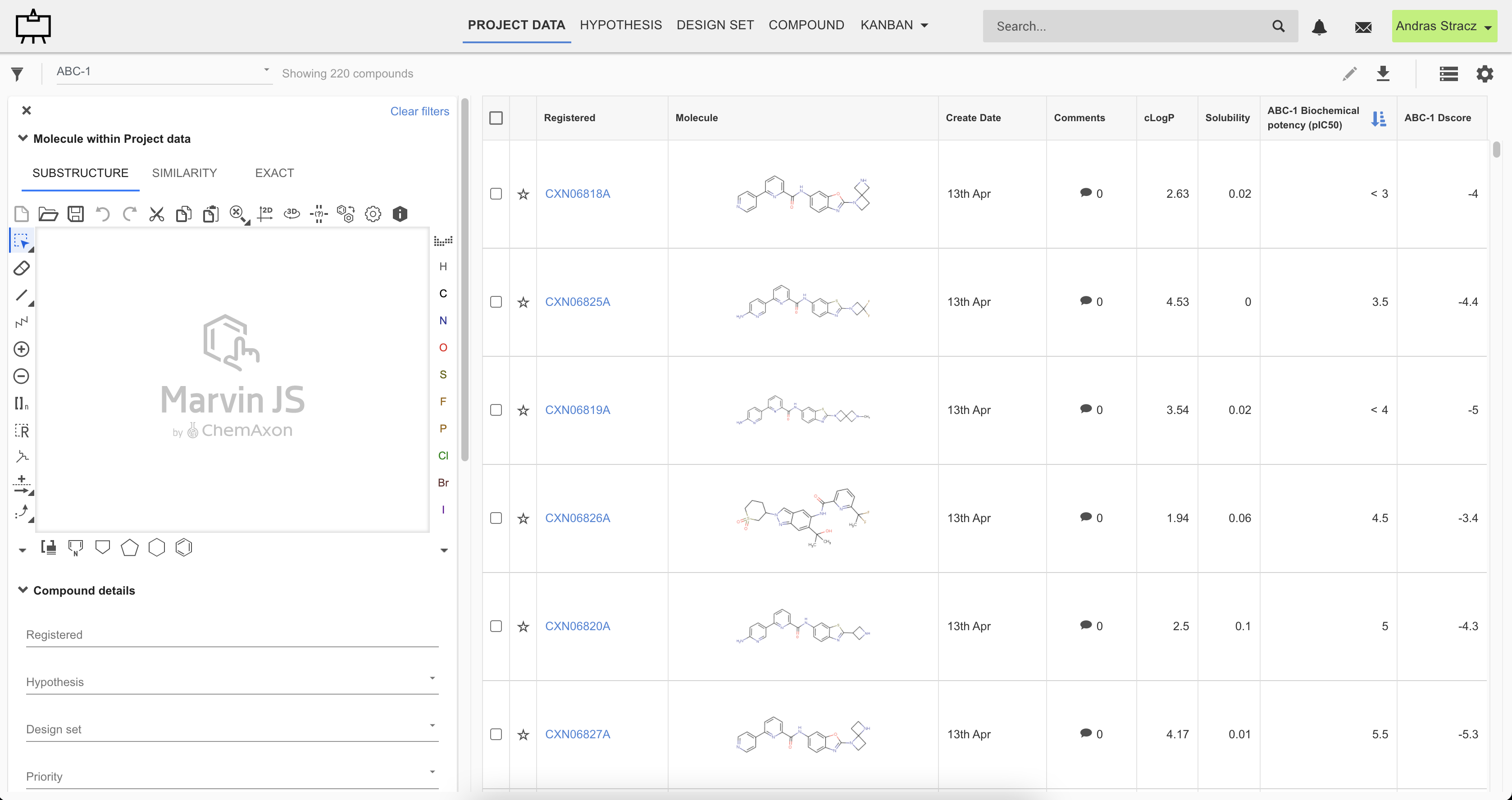Click the filter funnel icon
The width and height of the screenshot is (1512, 800).
[x=17, y=74]
